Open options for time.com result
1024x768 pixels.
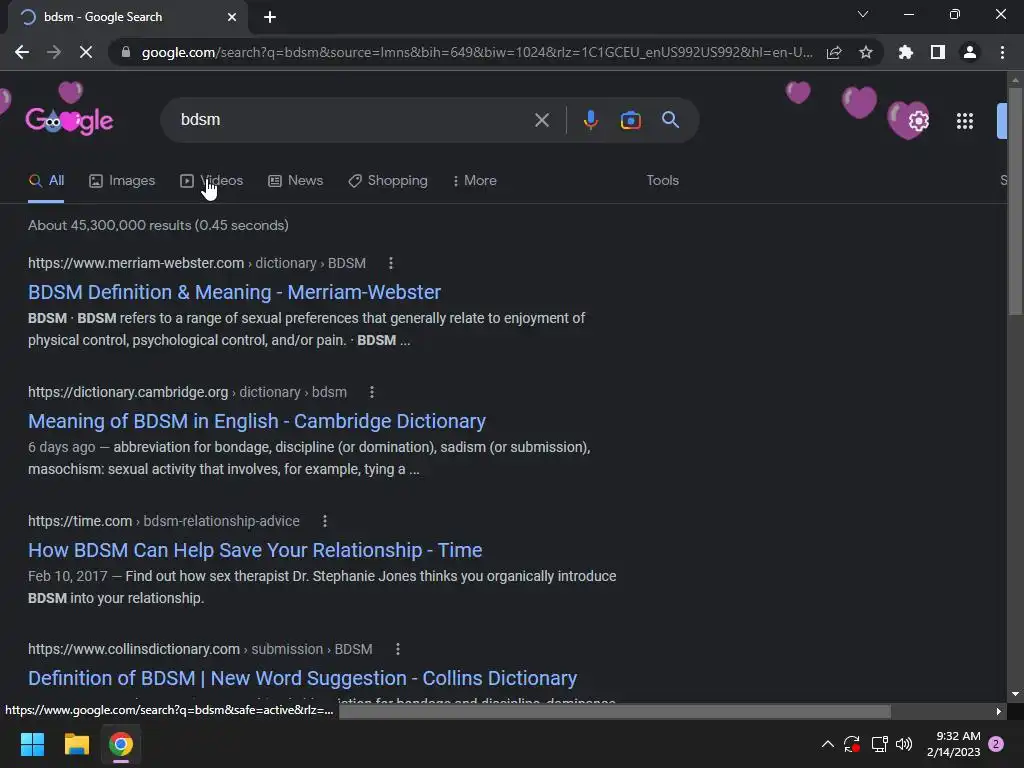point(325,521)
